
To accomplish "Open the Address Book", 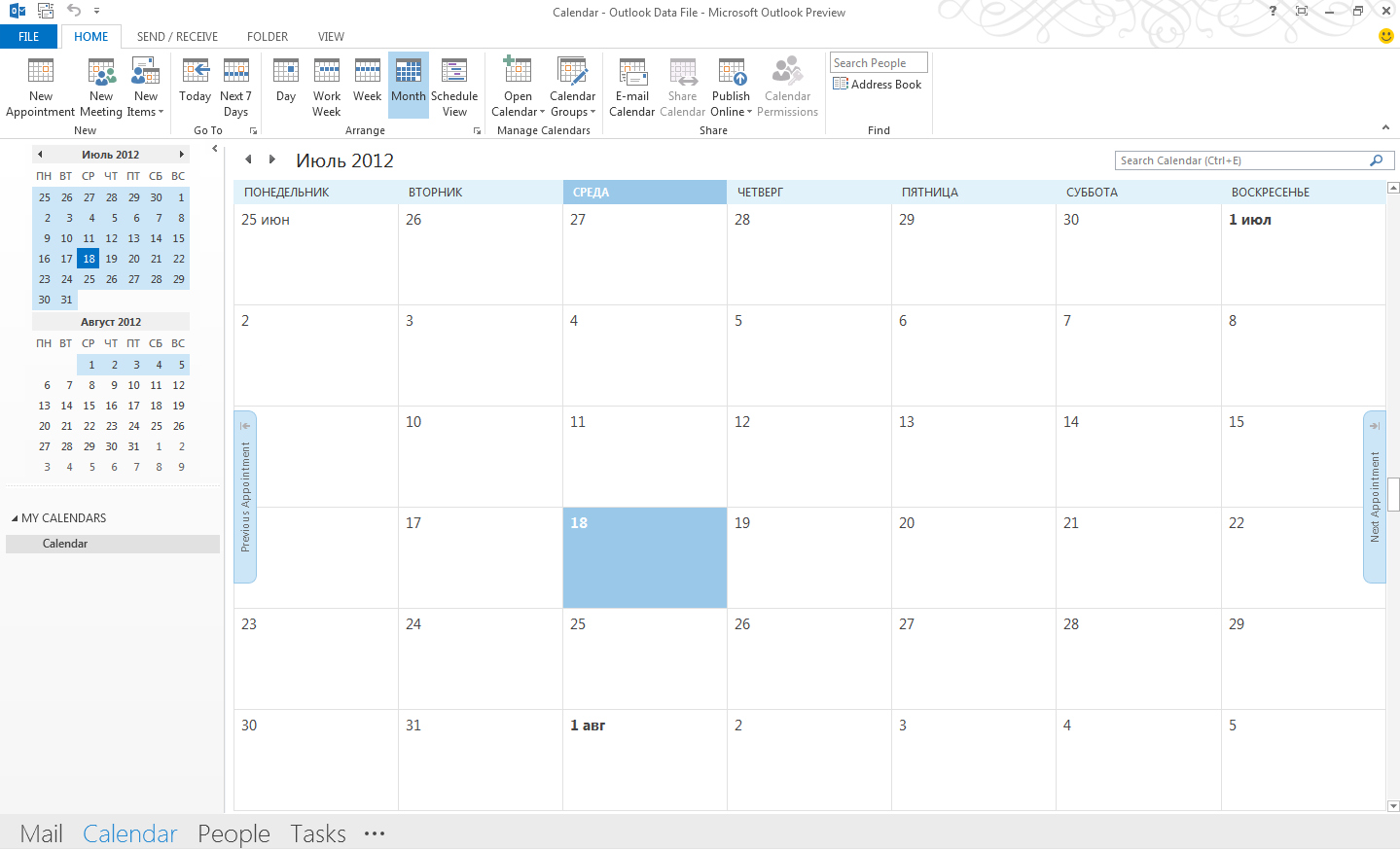I will 878,85.
